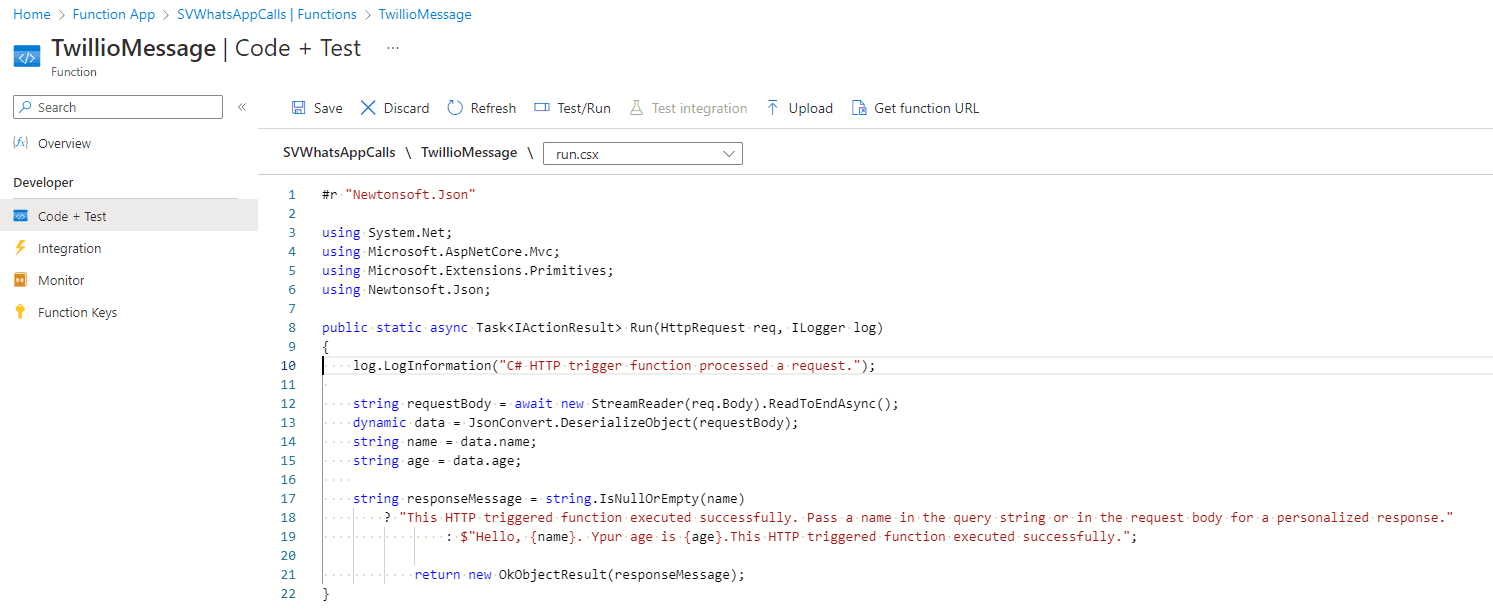Screen dimensions: 1493x612
Task: Go to Integration menu item
Action: coord(69,248)
